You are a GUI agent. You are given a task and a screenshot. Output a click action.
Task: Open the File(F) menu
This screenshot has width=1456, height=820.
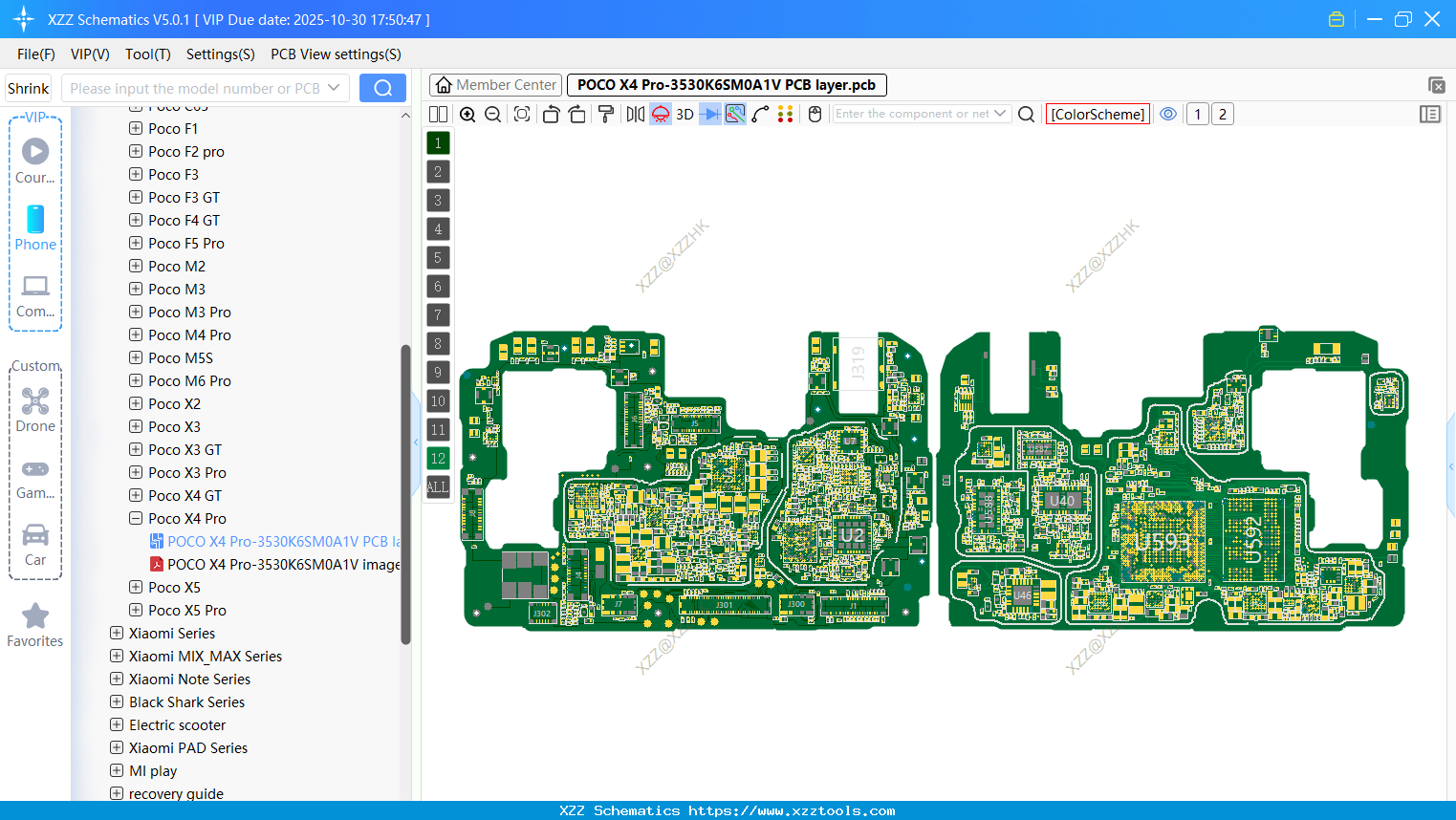tap(36, 54)
